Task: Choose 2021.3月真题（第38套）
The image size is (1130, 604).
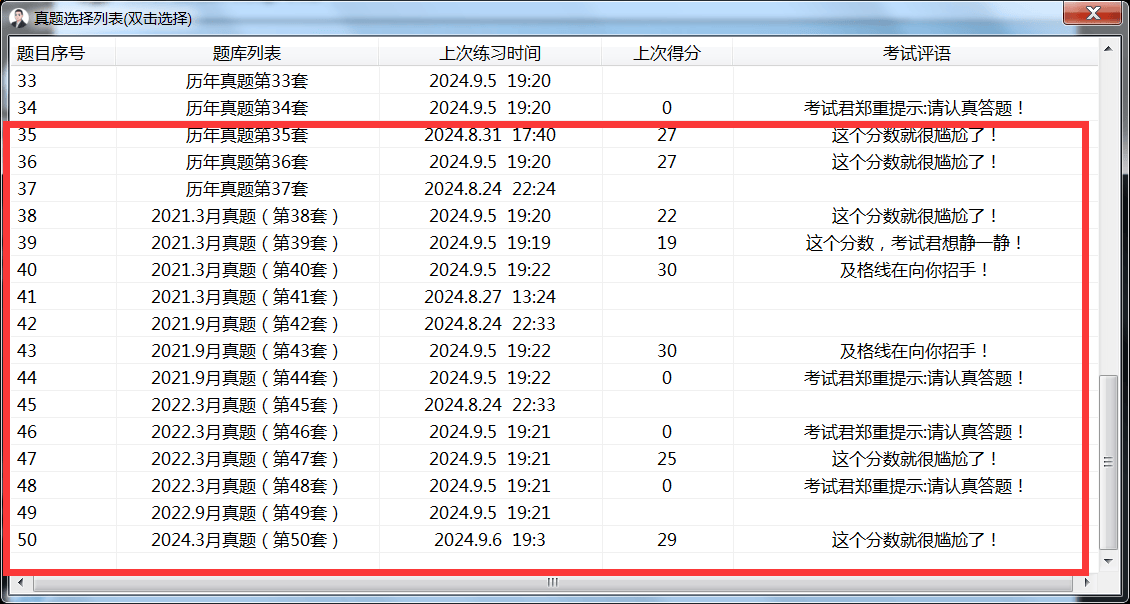Action: click(247, 216)
